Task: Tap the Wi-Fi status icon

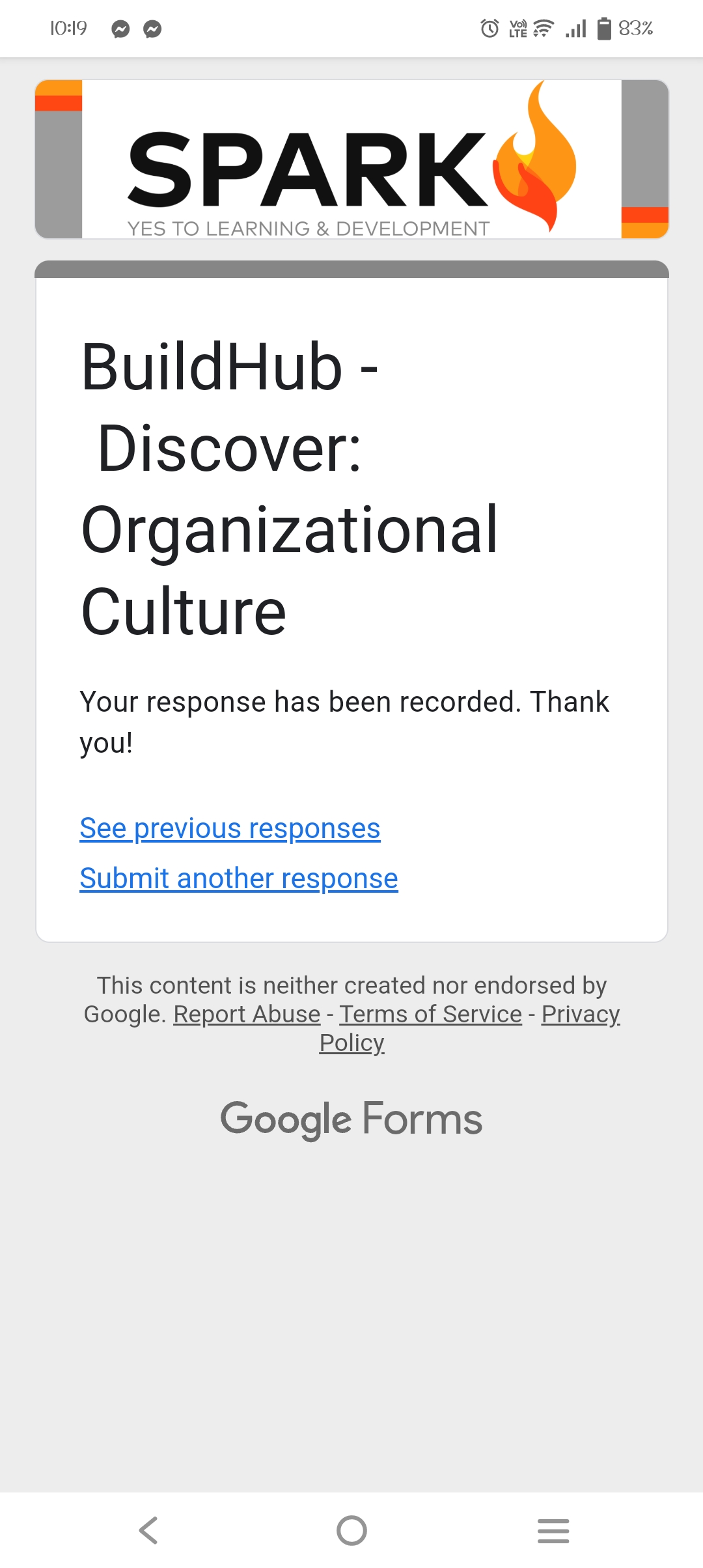Action: click(x=544, y=29)
